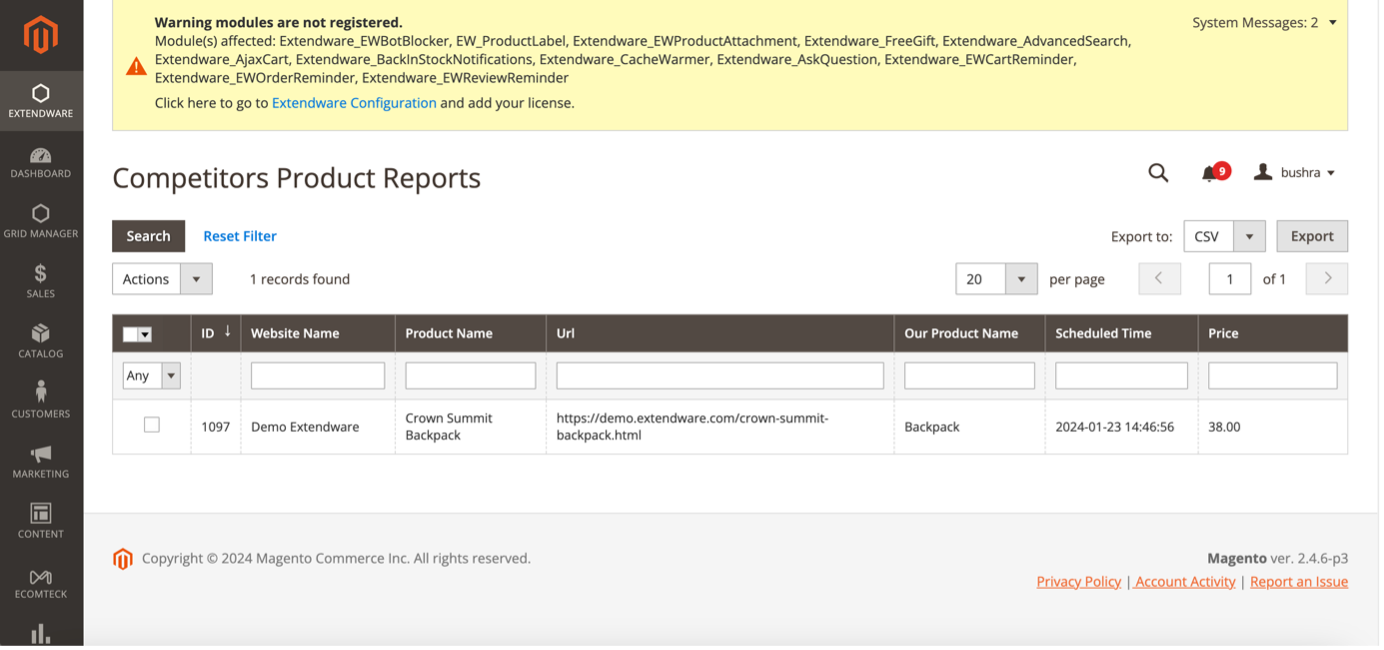Viewport: 1384px width, 650px height.
Task: Expand the System Messages: 2 dropdown
Action: click(1264, 22)
